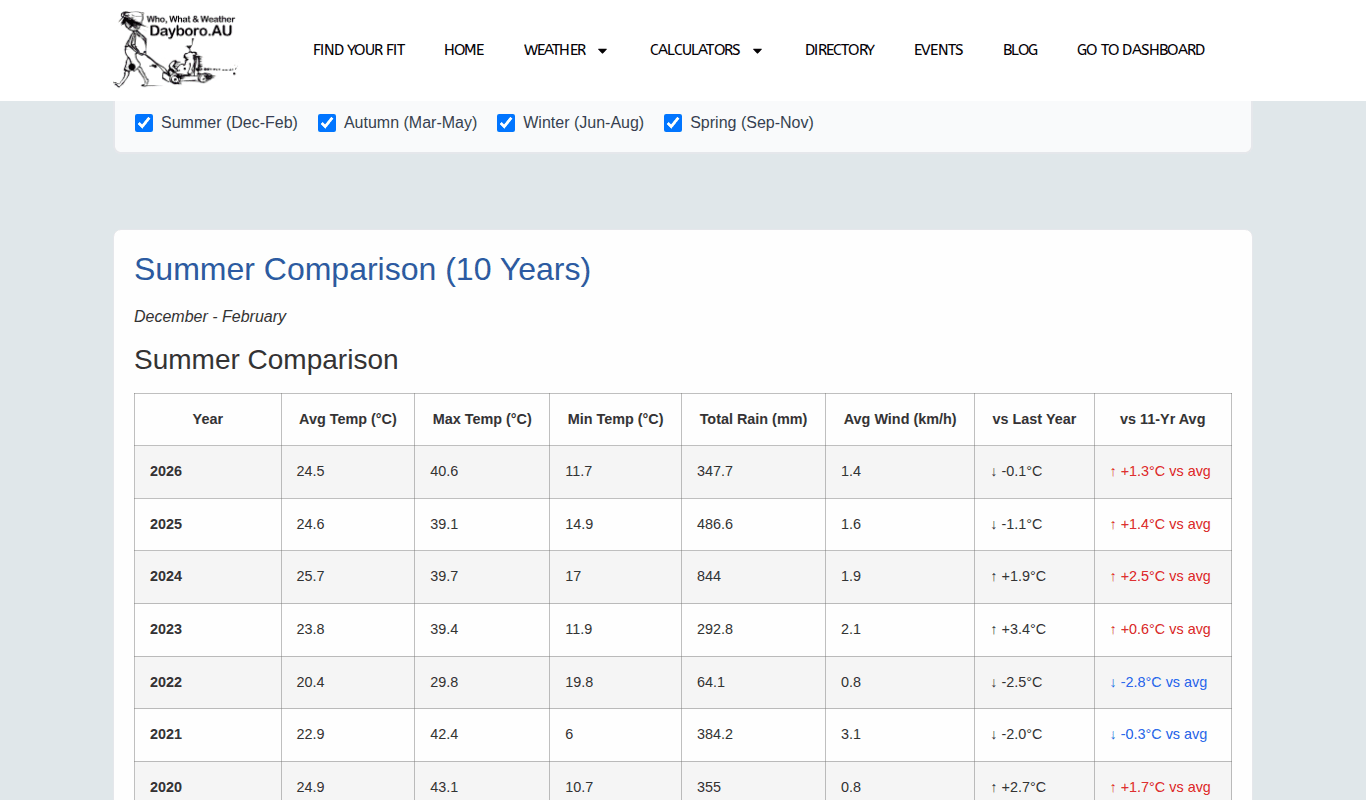Click the -0.3°C vs avg value
Screen dimensions: 1366x800
pos(1158,735)
